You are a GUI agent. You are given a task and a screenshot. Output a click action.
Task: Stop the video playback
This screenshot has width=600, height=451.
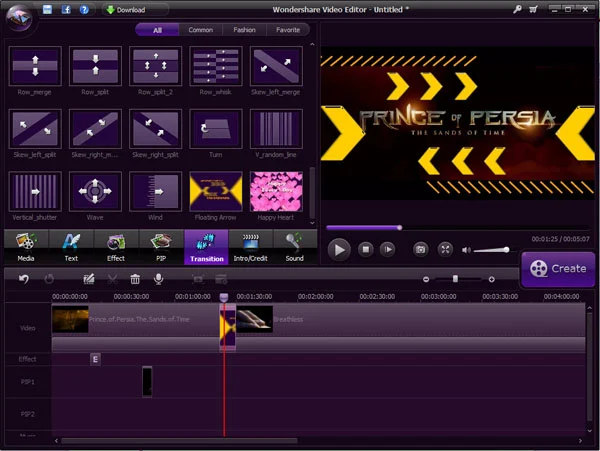[366, 249]
